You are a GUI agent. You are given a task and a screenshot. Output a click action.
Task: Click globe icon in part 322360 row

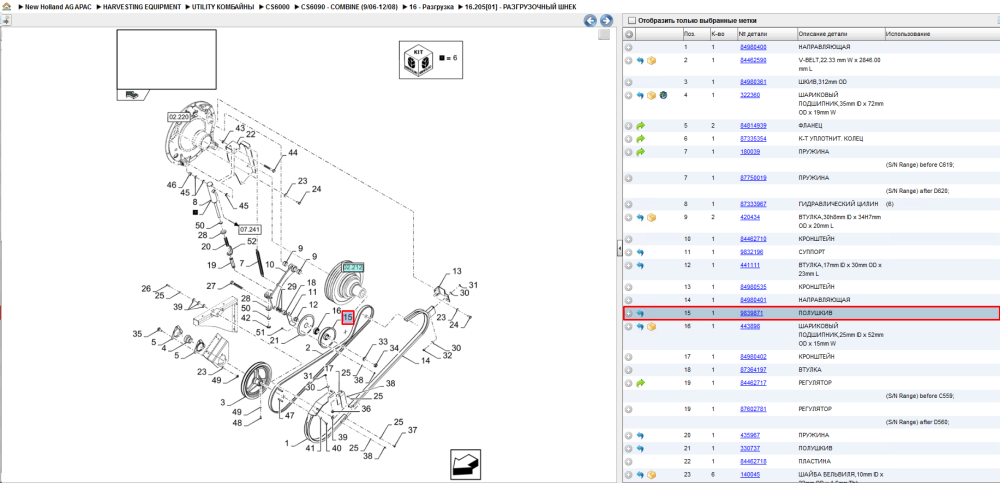tap(663, 95)
